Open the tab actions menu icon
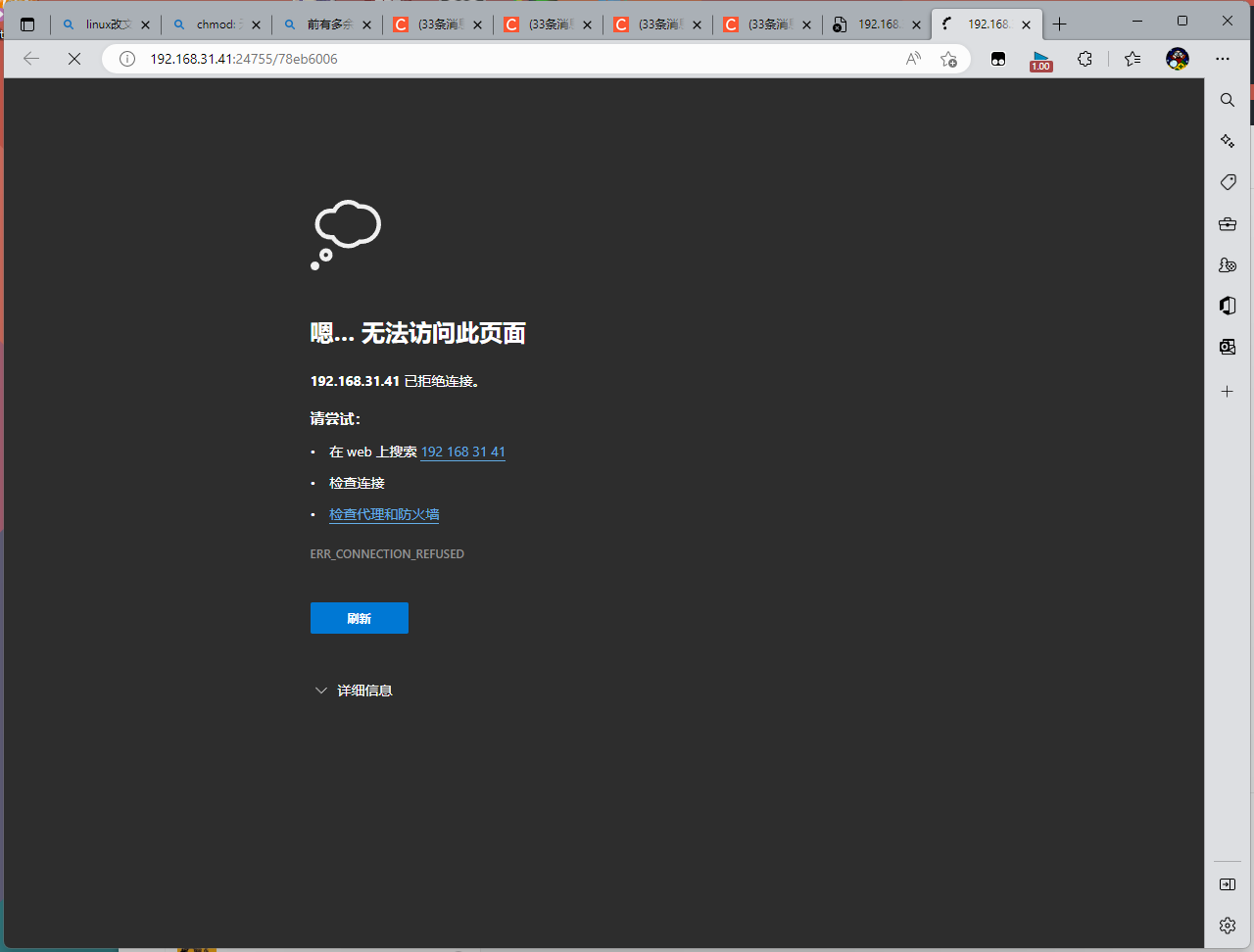The image size is (1254, 952). pos(27,24)
